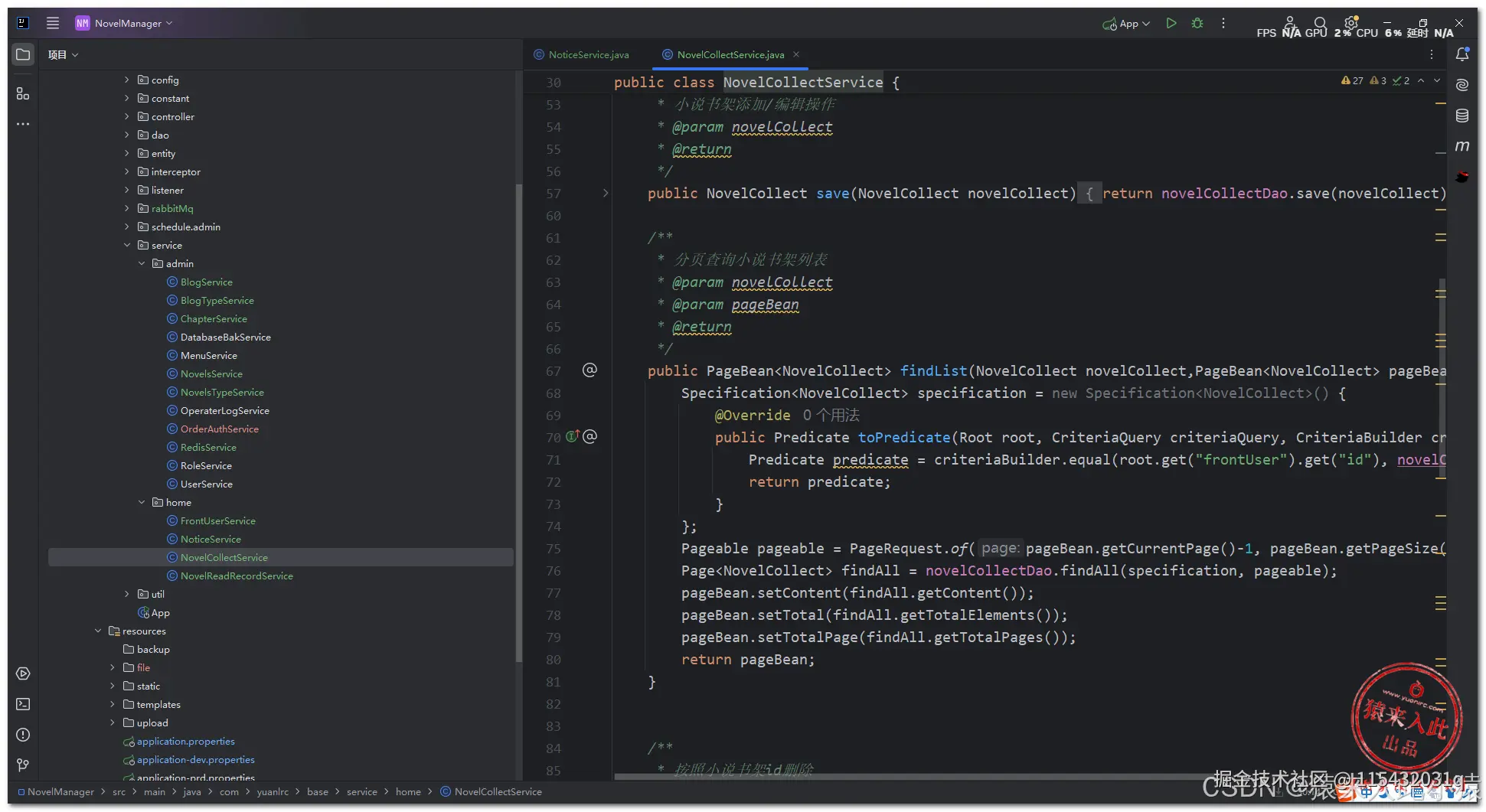1486x812 pixels.
Task: Collapse the admin folder
Action: click(142, 263)
